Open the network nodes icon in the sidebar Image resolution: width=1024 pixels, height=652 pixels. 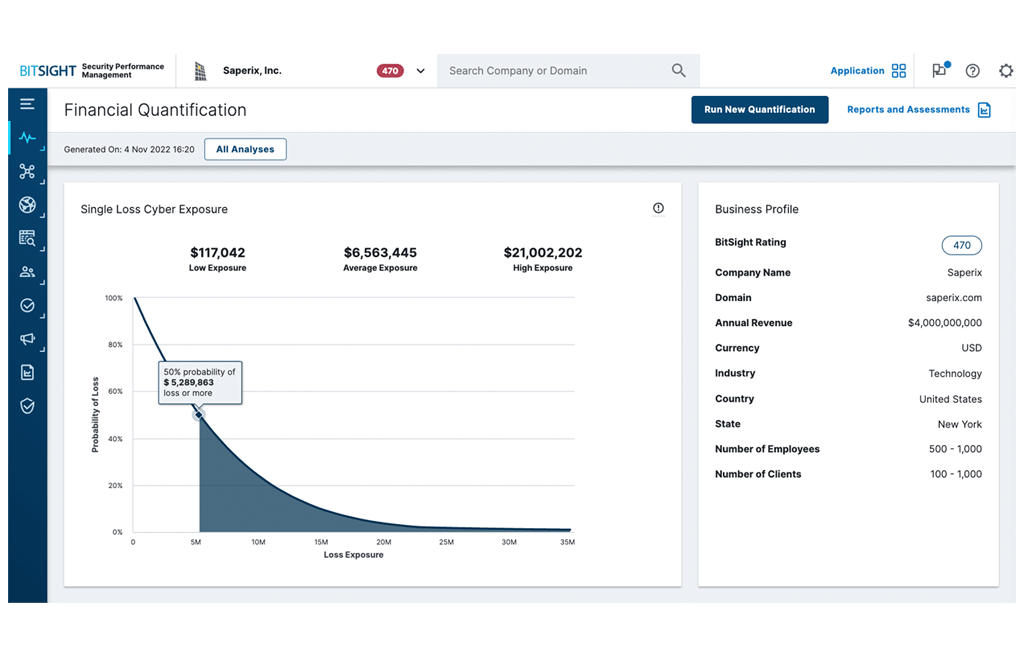pos(27,172)
